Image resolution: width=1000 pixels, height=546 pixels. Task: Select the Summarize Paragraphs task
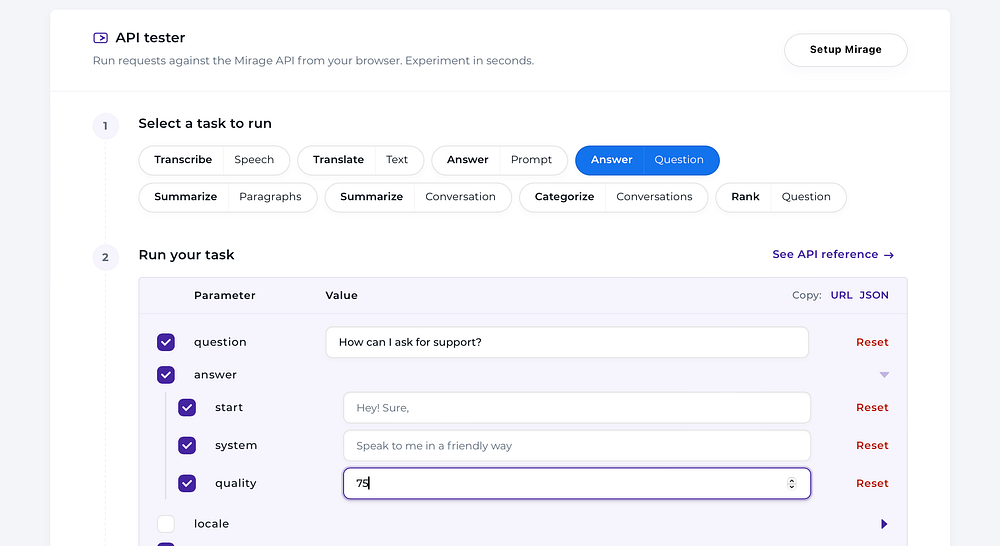pos(228,197)
